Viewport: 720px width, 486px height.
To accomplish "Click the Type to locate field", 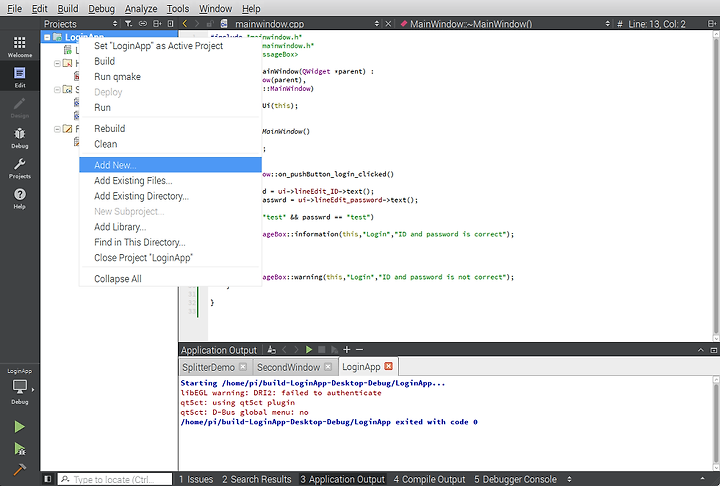I will coord(115,479).
